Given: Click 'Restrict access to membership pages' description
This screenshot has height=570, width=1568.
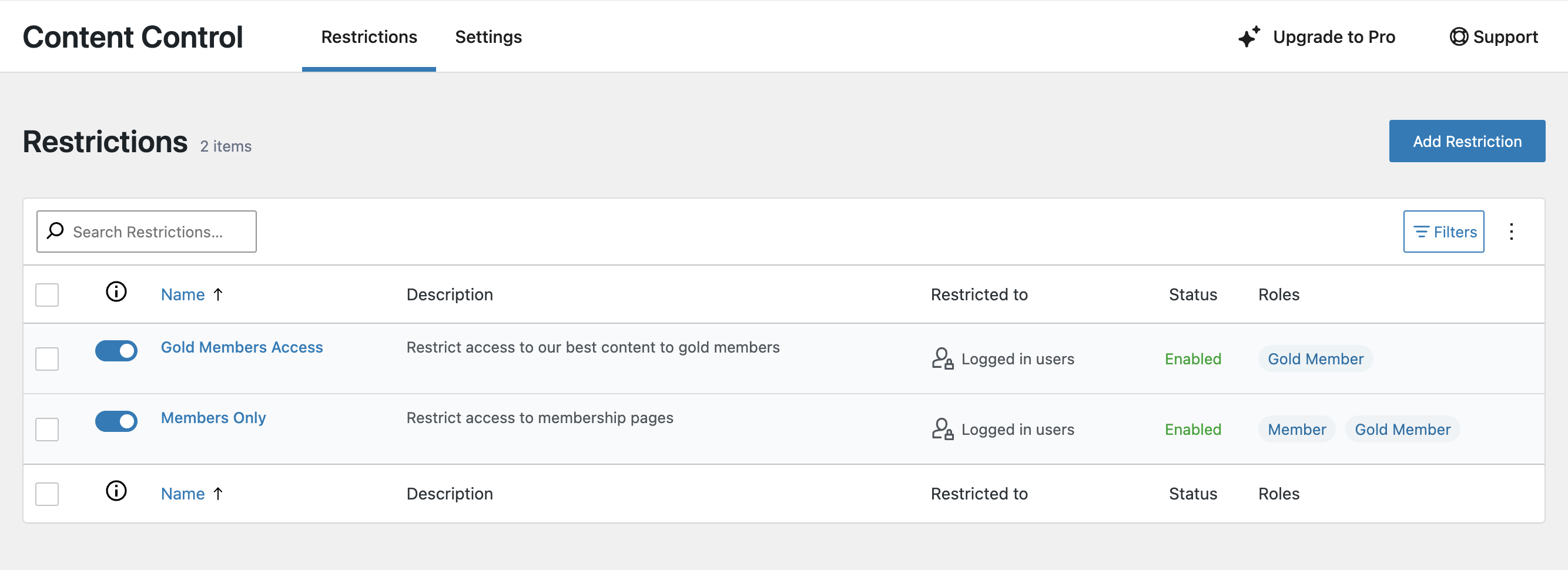Looking at the screenshot, I should tap(540, 417).
